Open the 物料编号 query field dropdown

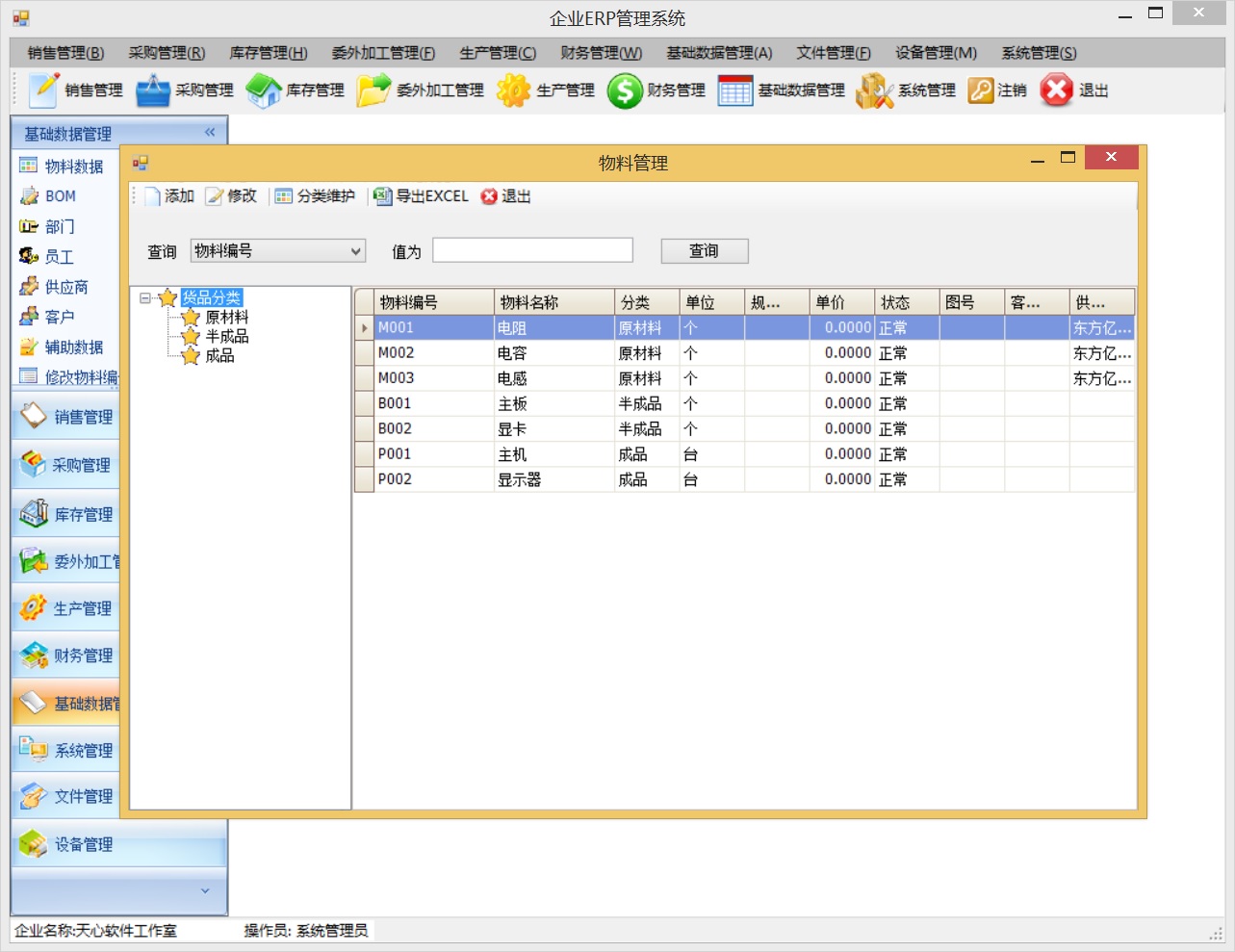356,251
